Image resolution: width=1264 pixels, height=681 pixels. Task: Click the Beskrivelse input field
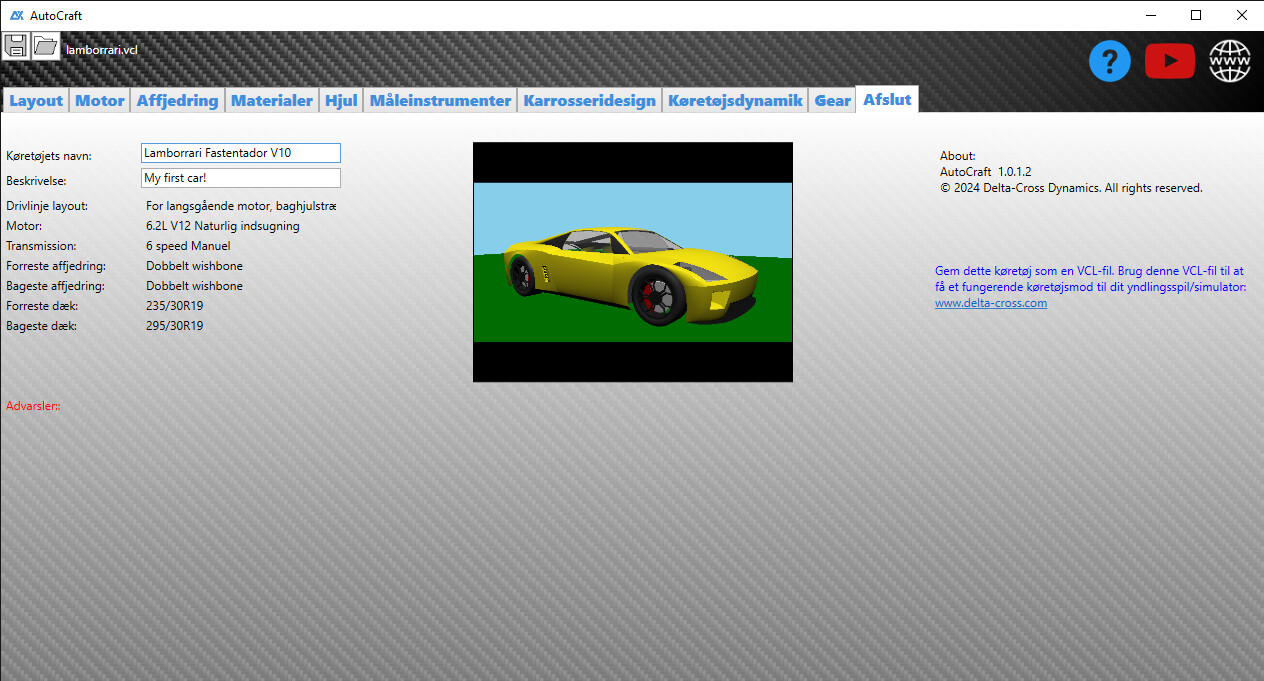pyautogui.click(x=240, y=178)
